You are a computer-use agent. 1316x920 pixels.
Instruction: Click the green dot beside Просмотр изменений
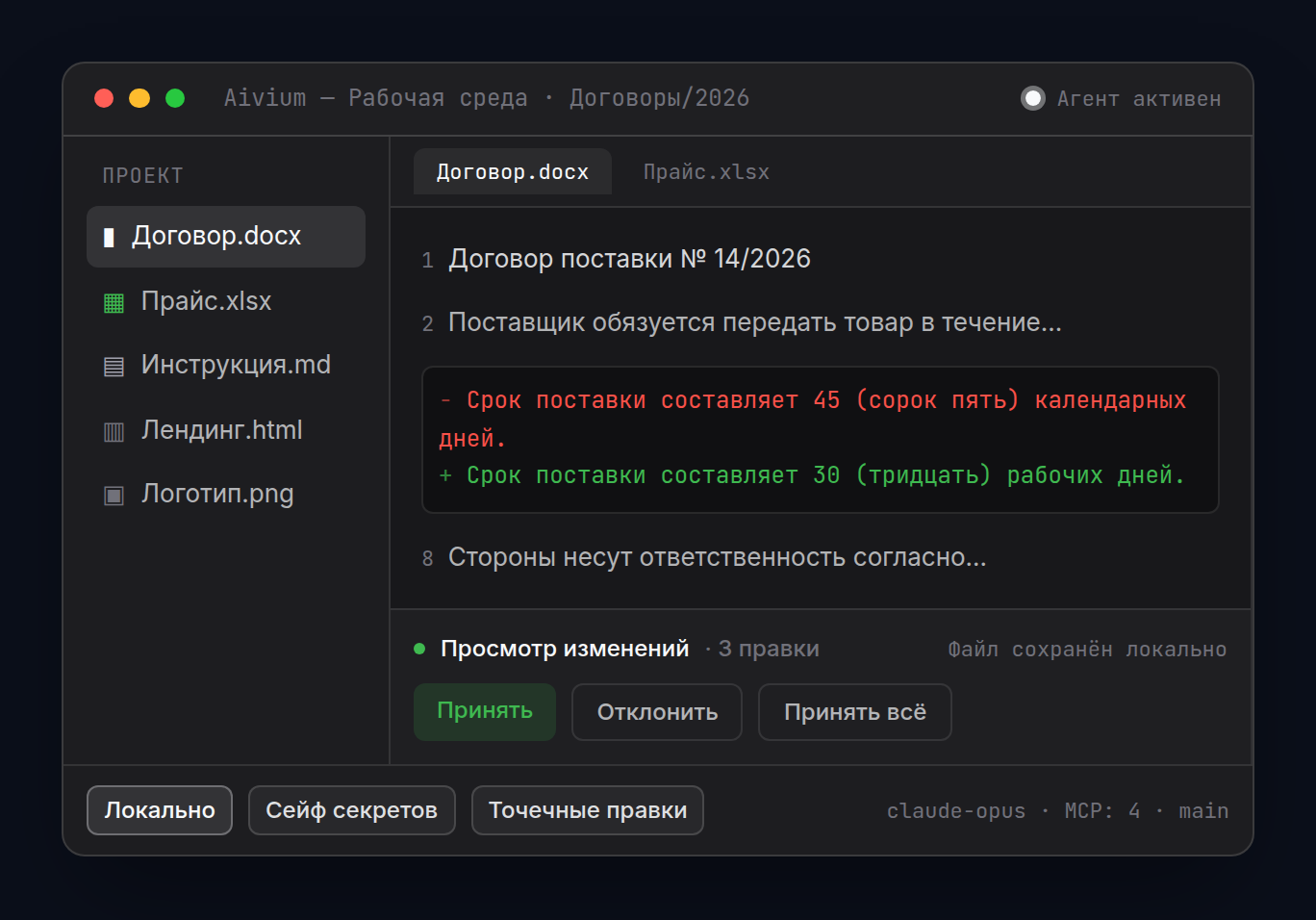click(x=419, y=649)
